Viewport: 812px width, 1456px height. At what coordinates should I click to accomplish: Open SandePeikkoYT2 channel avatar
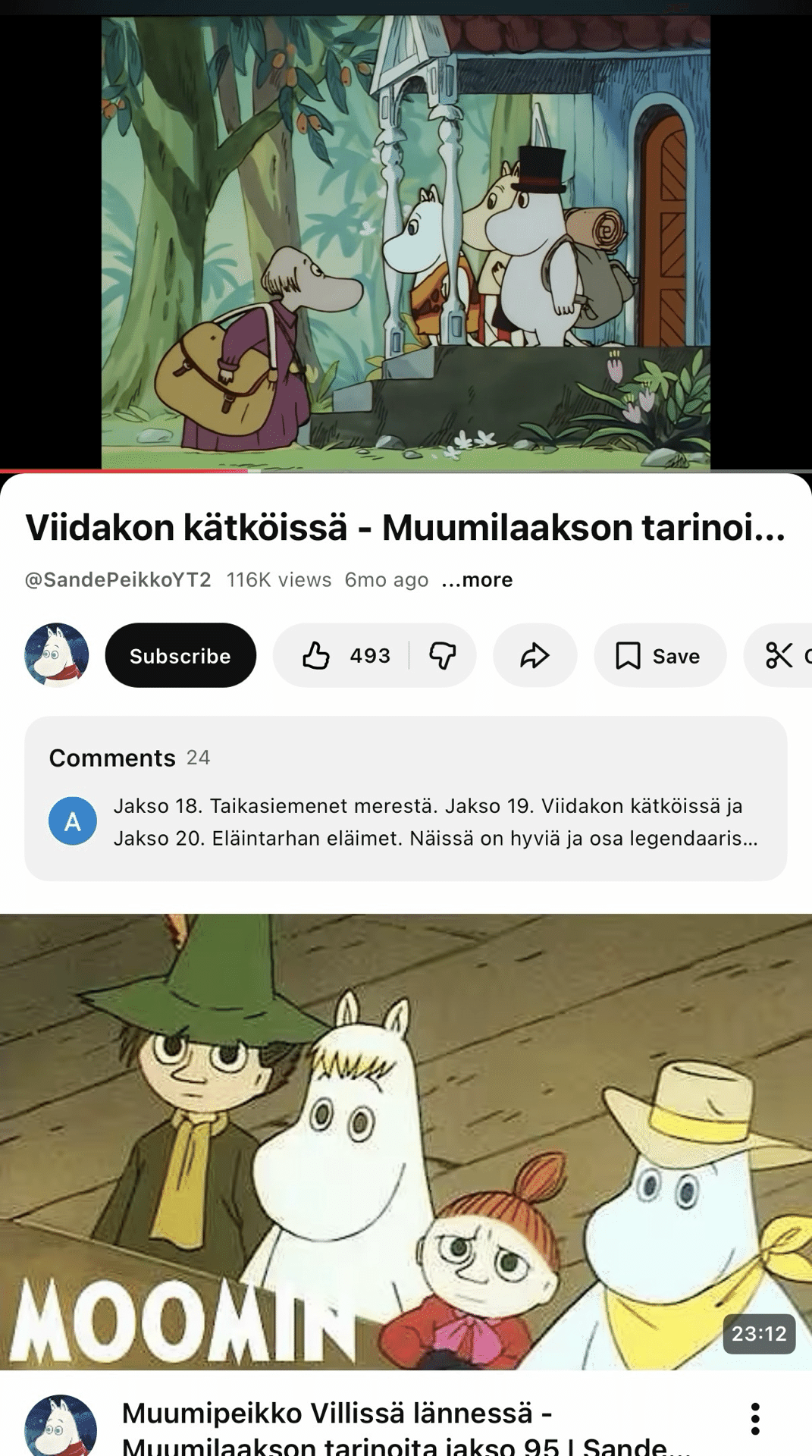point(57,655)
